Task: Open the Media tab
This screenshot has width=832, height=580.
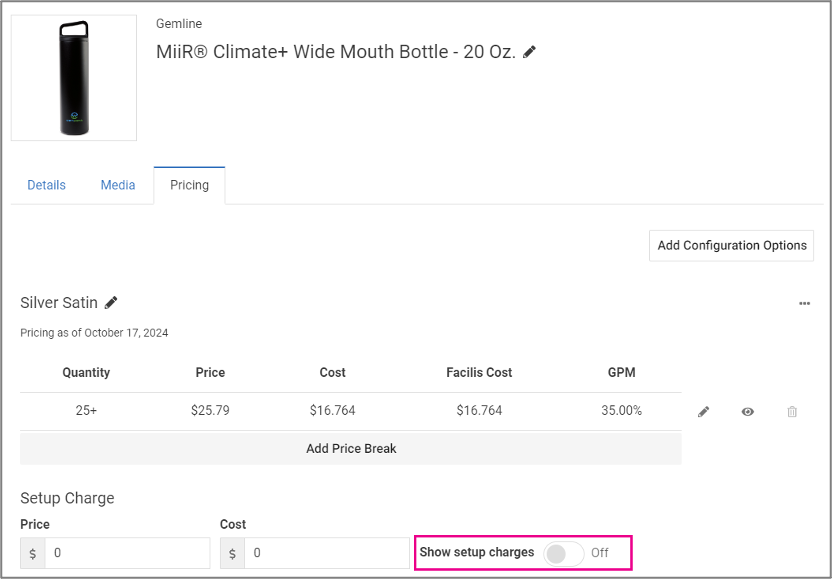Action: (118, 185)
